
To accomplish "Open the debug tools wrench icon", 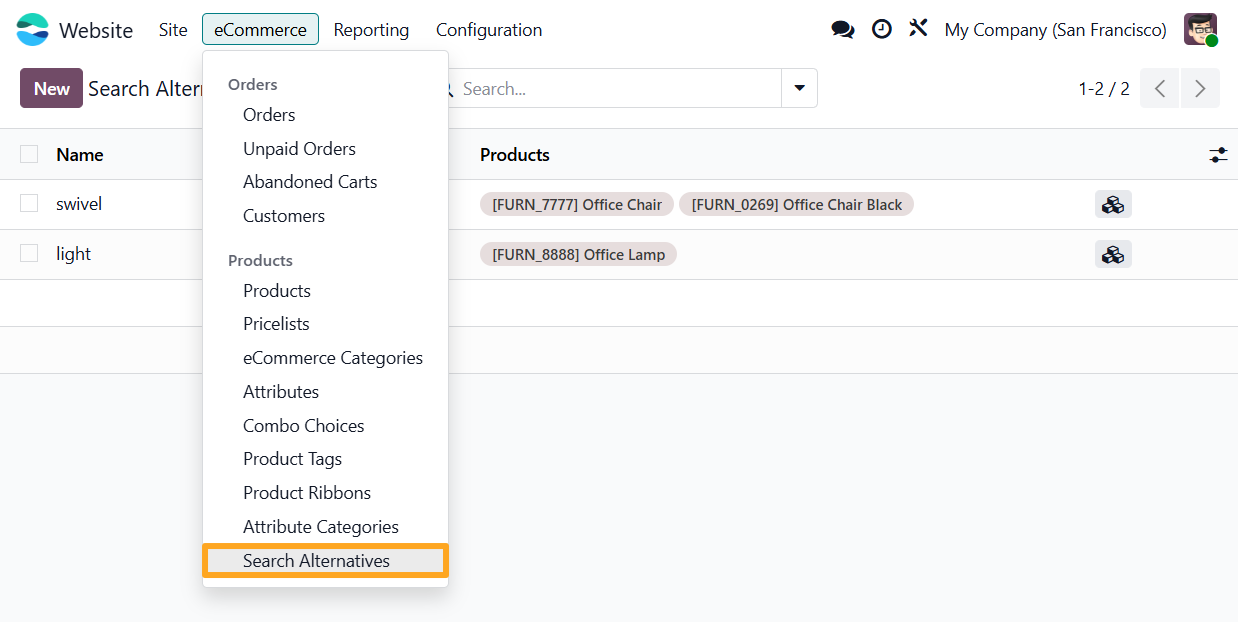I will click(918, 29).
